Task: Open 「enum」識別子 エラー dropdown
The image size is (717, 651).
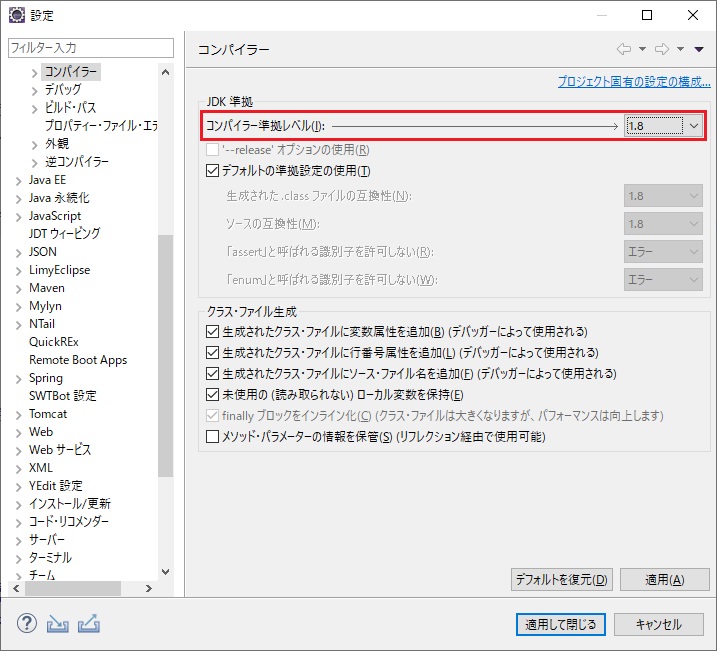Action: [663, 280]
